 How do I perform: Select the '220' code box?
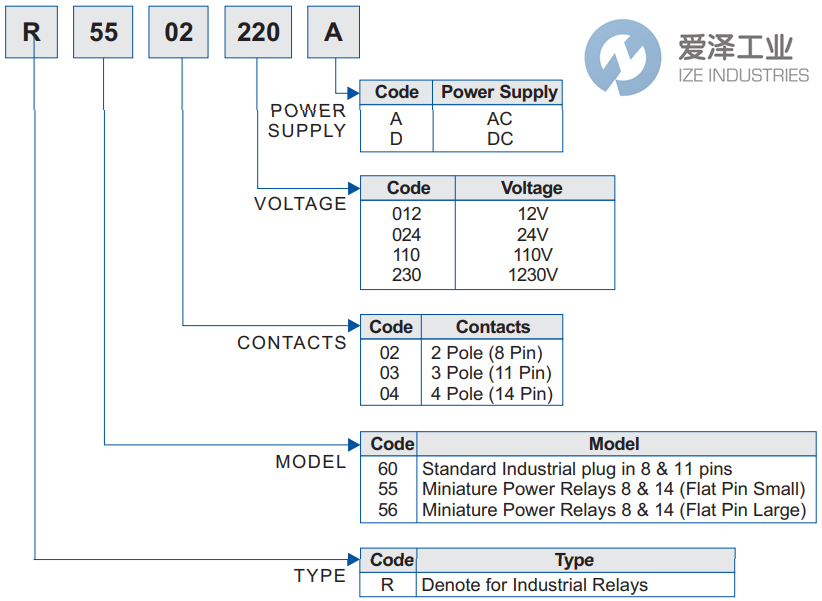257,32
